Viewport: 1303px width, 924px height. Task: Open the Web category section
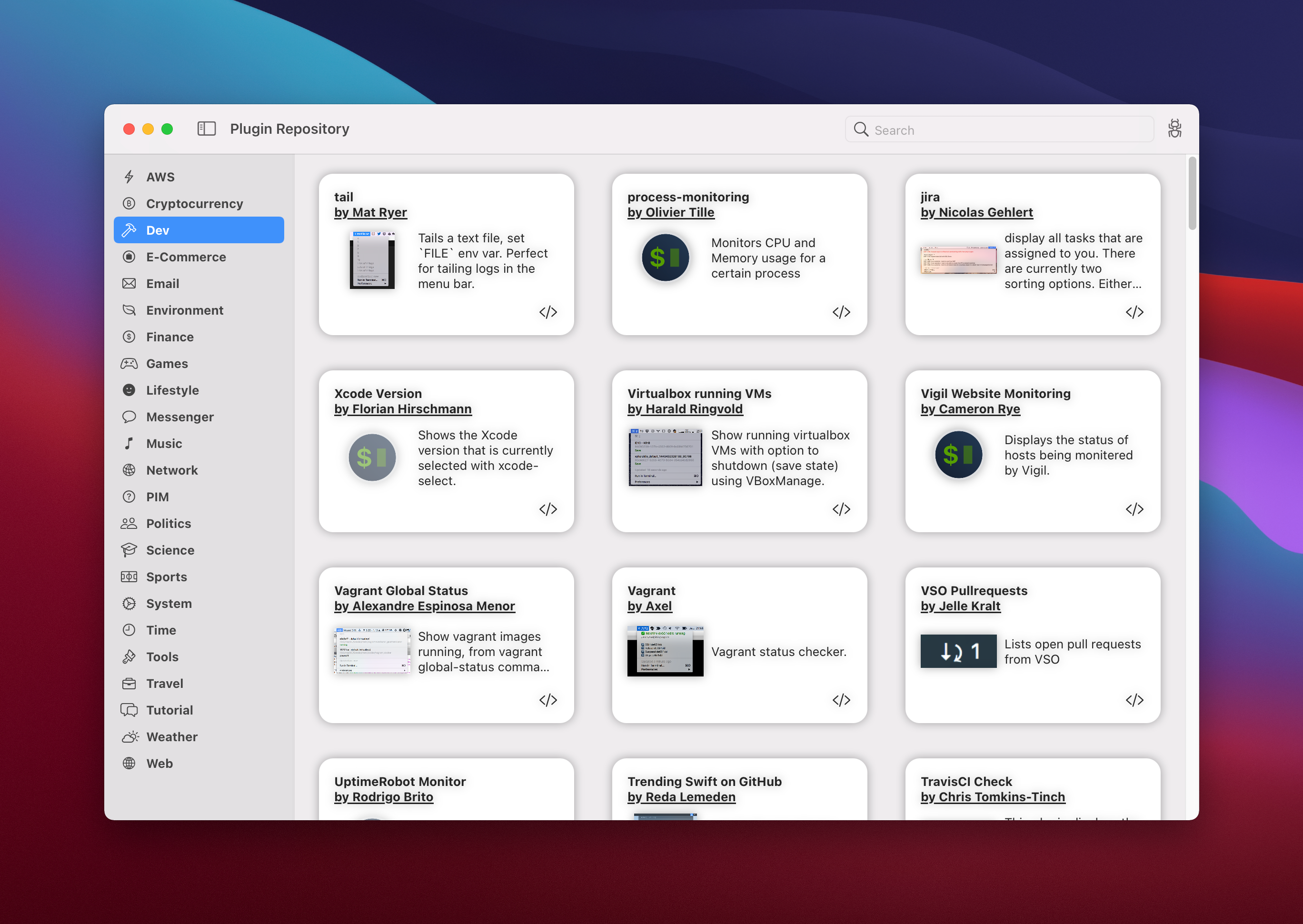(x=160, y=762)
